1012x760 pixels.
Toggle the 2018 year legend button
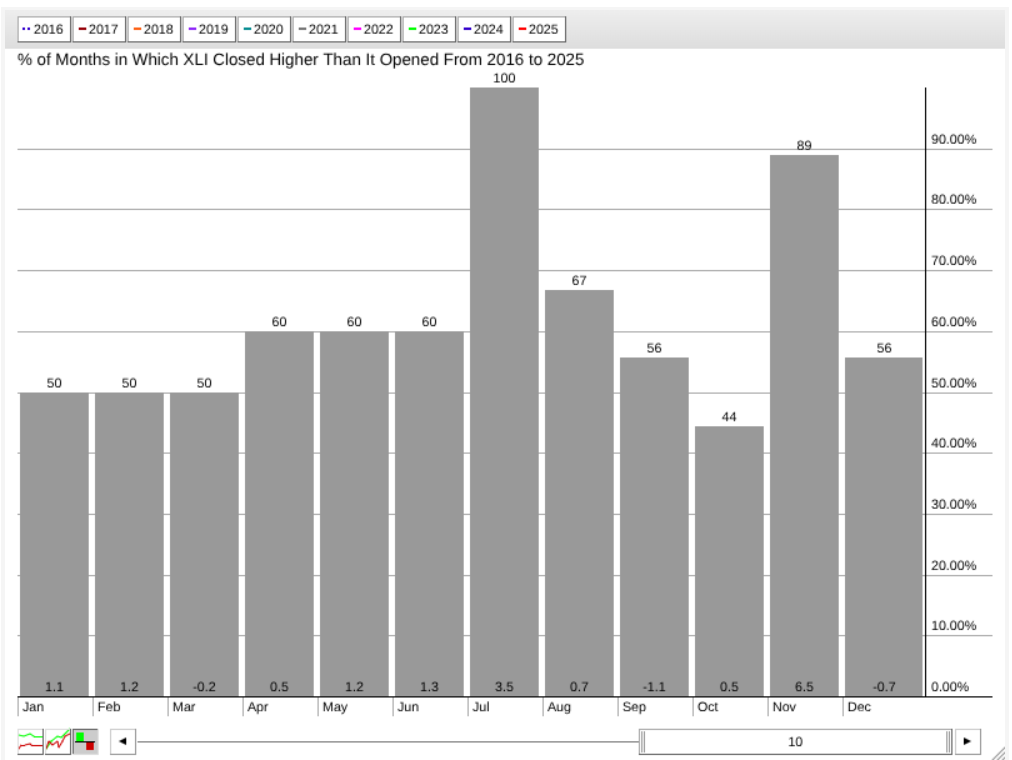pyautogui.click(x=154, y=29)
